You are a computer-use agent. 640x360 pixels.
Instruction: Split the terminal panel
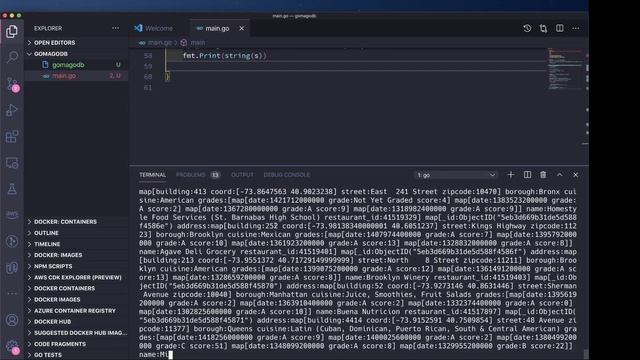pos(527,175)
